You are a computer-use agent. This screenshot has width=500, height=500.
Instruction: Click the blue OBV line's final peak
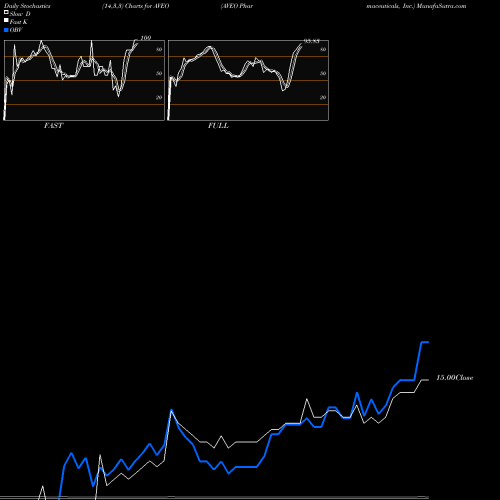(425, 342)
